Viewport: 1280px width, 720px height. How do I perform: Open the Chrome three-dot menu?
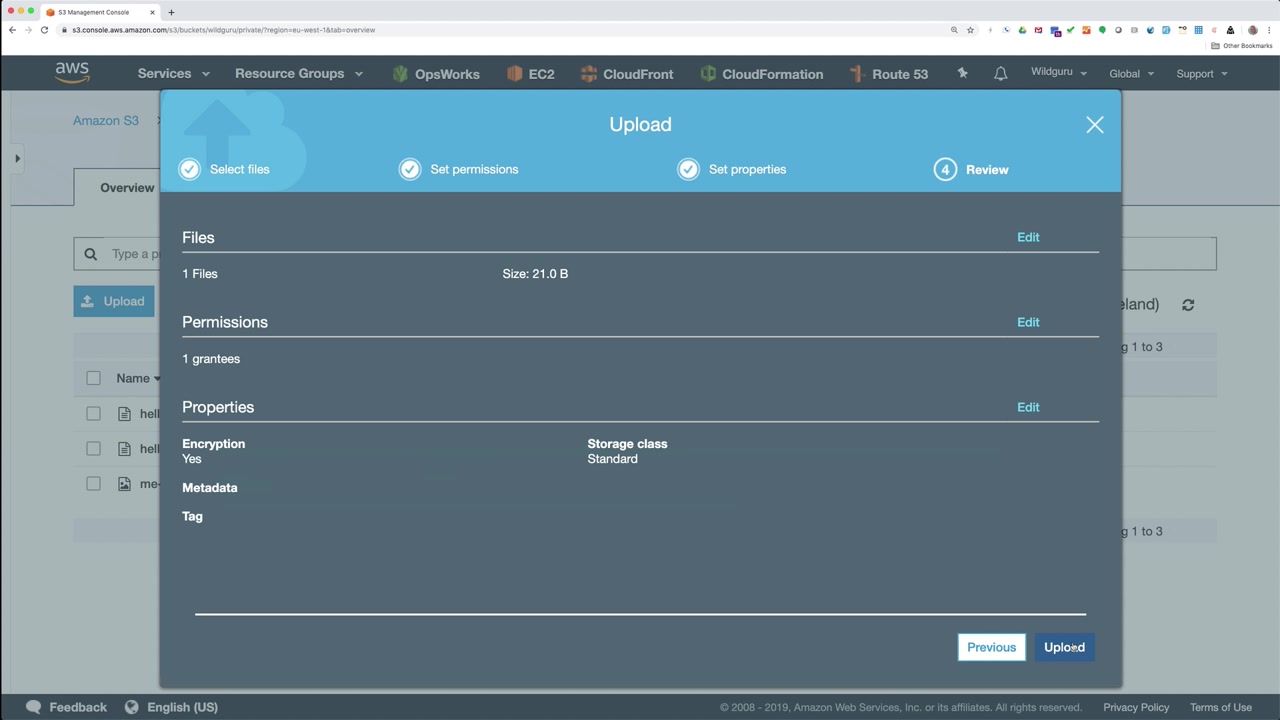[x=1269, y=30]
